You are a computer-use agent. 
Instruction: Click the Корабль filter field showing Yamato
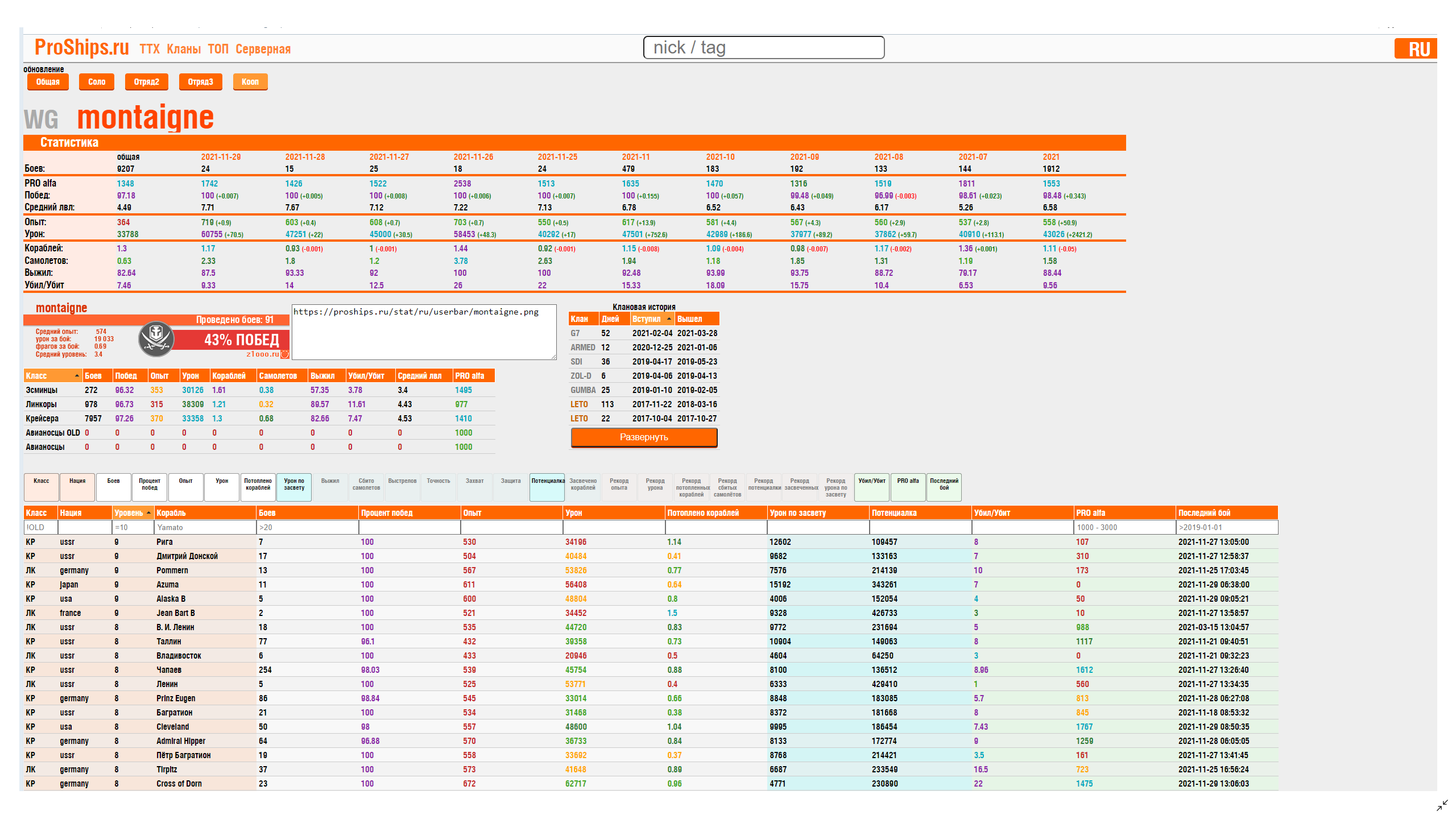coord(205,527)
